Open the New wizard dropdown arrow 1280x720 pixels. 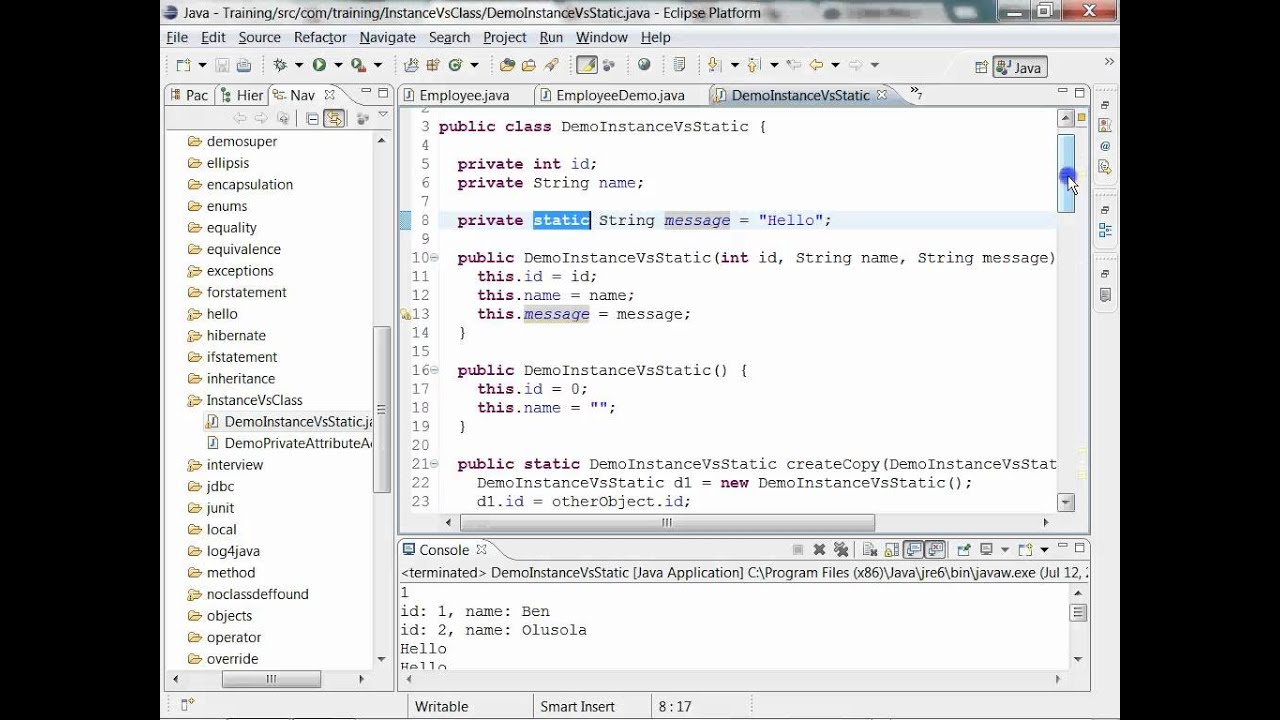tap(201, 65)
